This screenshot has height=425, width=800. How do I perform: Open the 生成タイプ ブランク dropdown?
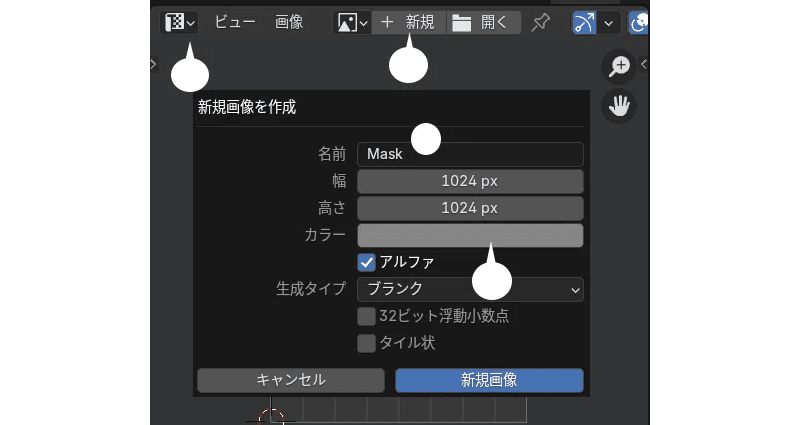tap(470, 289)
